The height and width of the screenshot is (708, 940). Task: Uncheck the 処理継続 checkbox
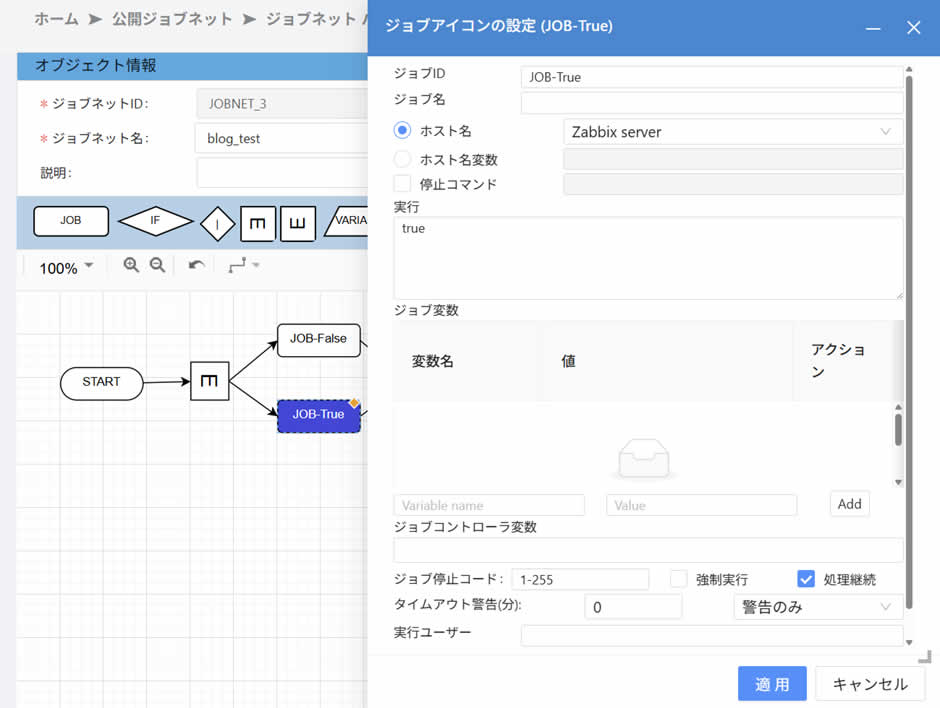pos(806,579)
